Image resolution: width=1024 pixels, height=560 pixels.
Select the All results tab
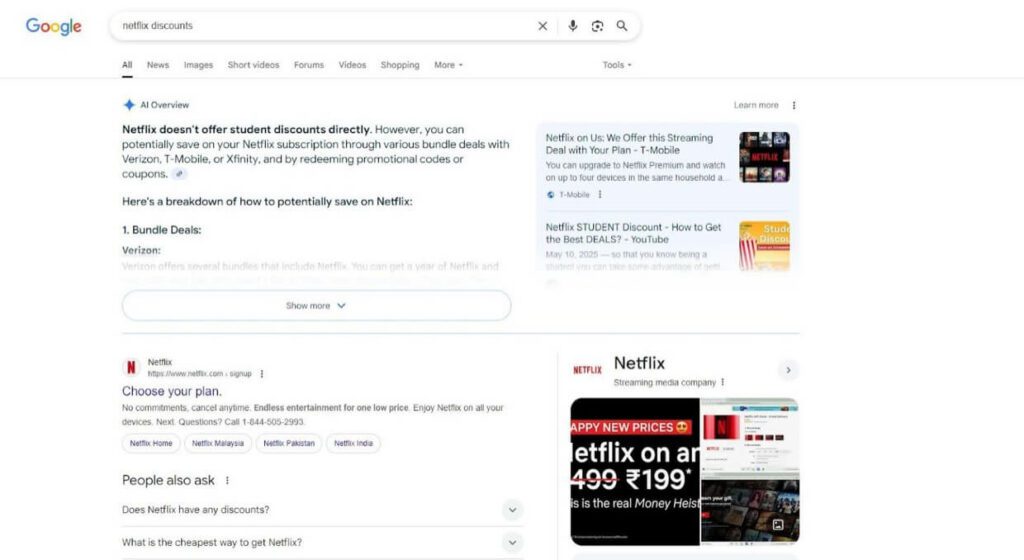point(127,65)
